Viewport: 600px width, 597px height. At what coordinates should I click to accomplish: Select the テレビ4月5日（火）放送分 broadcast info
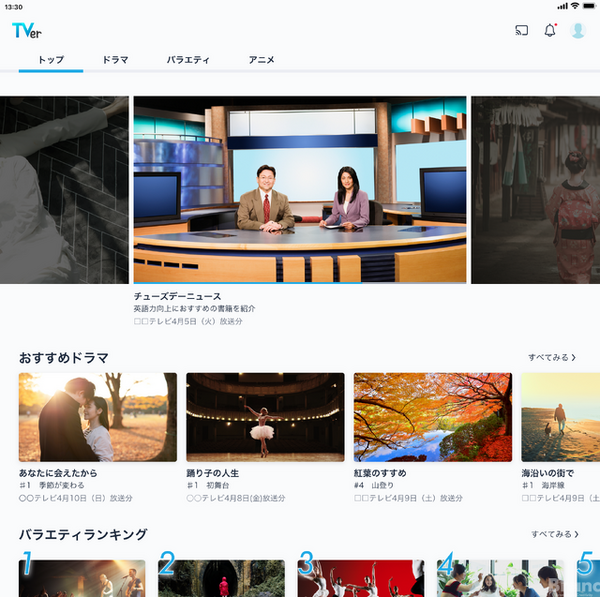(x=188, y=321)
